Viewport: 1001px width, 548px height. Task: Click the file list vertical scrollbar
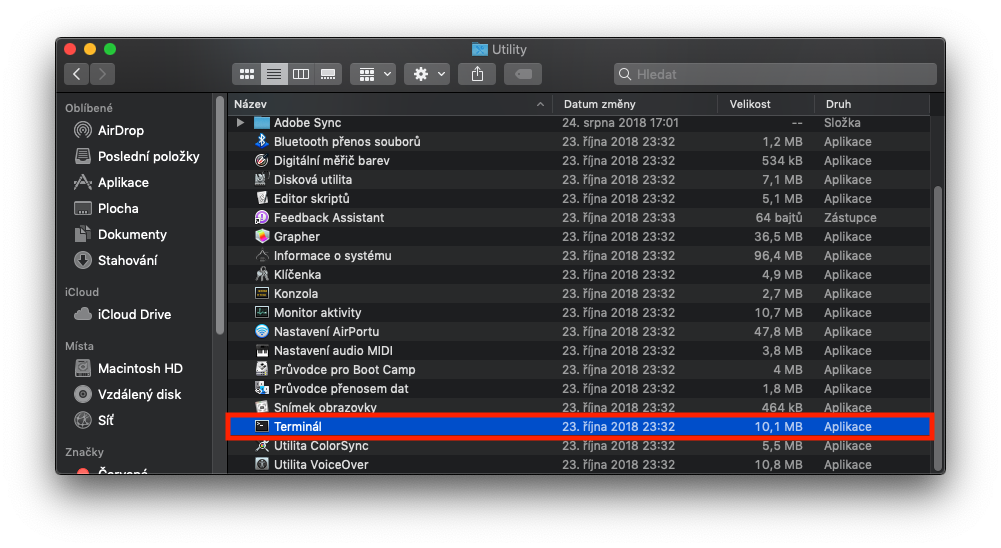coord(937,327)
